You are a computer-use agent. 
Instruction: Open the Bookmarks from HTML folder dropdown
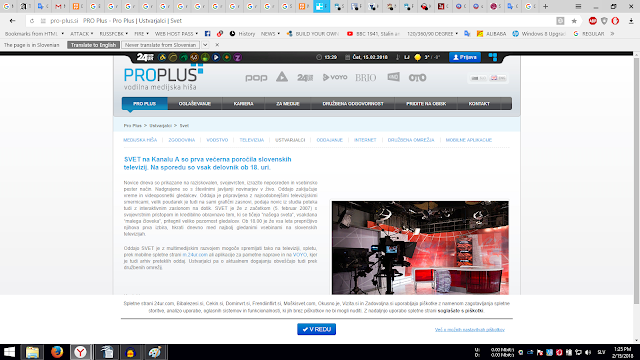34,34
